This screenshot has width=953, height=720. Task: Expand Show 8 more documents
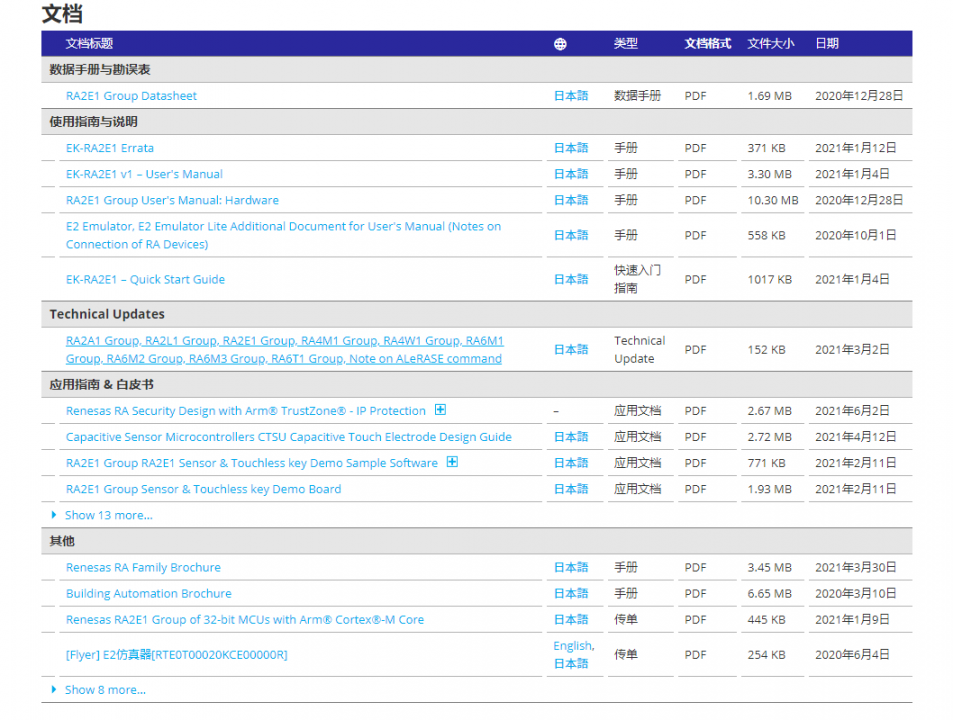click(x=105, y=690)
